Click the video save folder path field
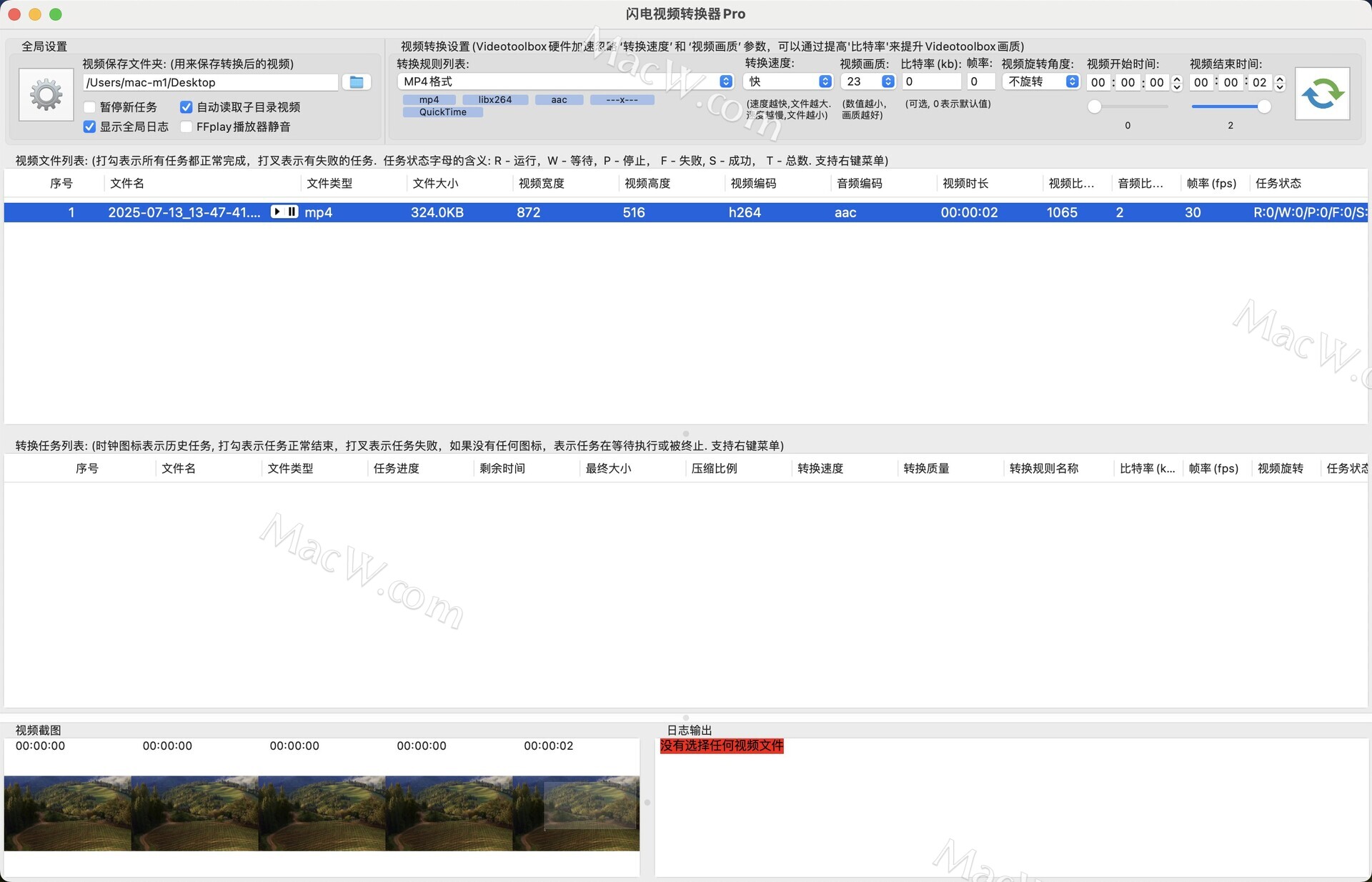 coord(210,82)
